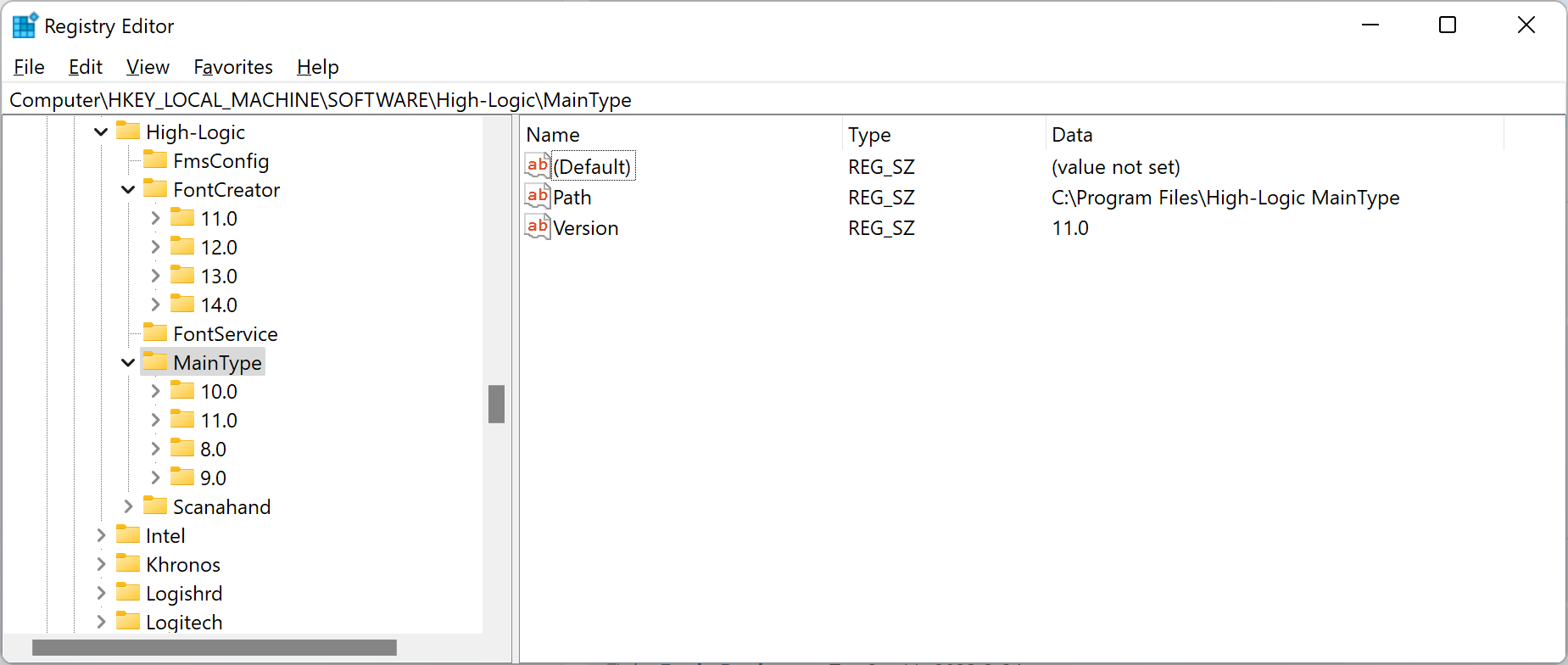1568x665 pixels.
Task: Select the 9.0 key under MainType
Action: click(213, 478)
